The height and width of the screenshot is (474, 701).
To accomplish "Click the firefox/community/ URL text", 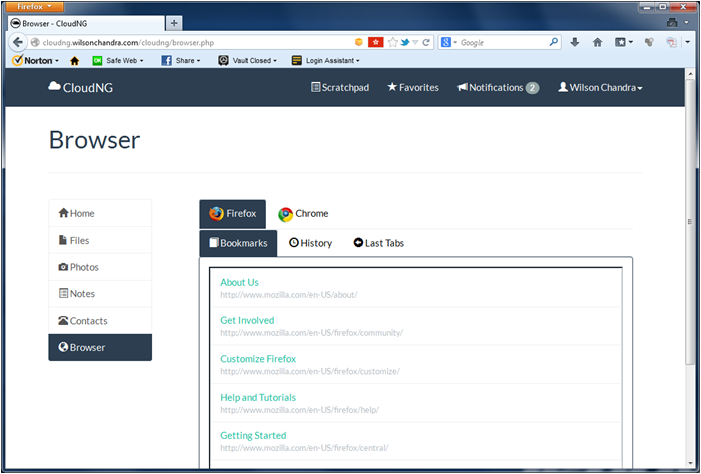I will tap(312, 333).
